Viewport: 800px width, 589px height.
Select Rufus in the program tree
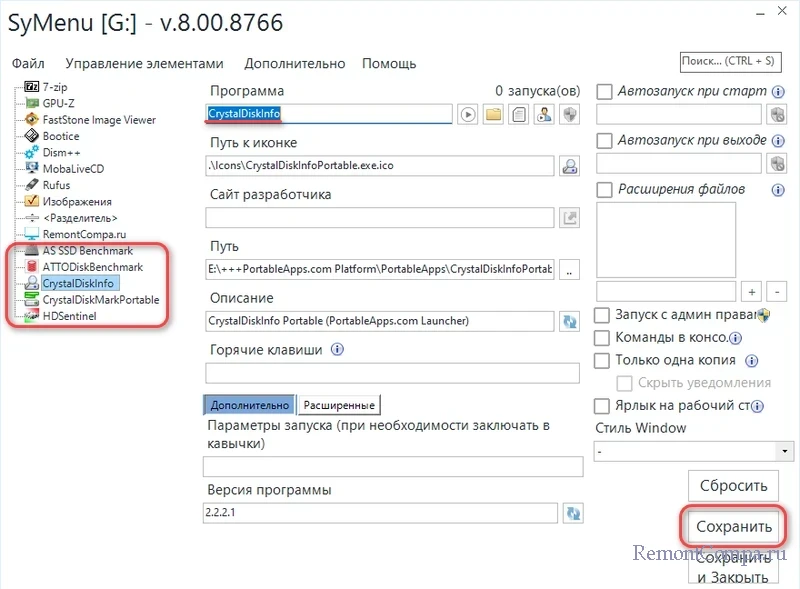click(x=56, y=185)
